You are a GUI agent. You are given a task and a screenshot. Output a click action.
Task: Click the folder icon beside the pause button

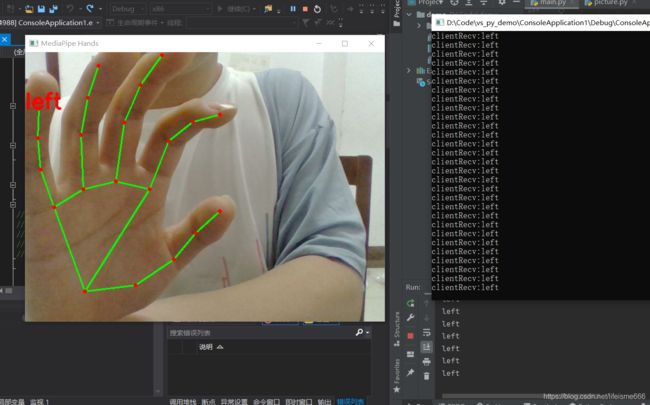[268, 8]
